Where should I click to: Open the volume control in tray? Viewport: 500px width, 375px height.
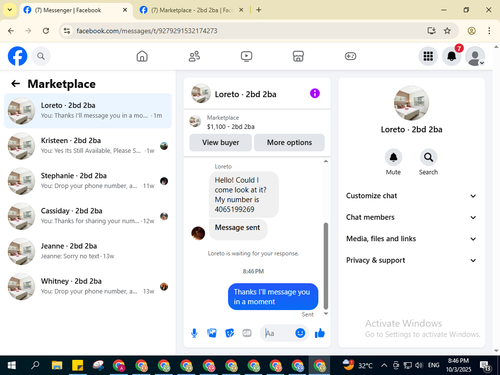pyautogui.click(x=419, y=366)
